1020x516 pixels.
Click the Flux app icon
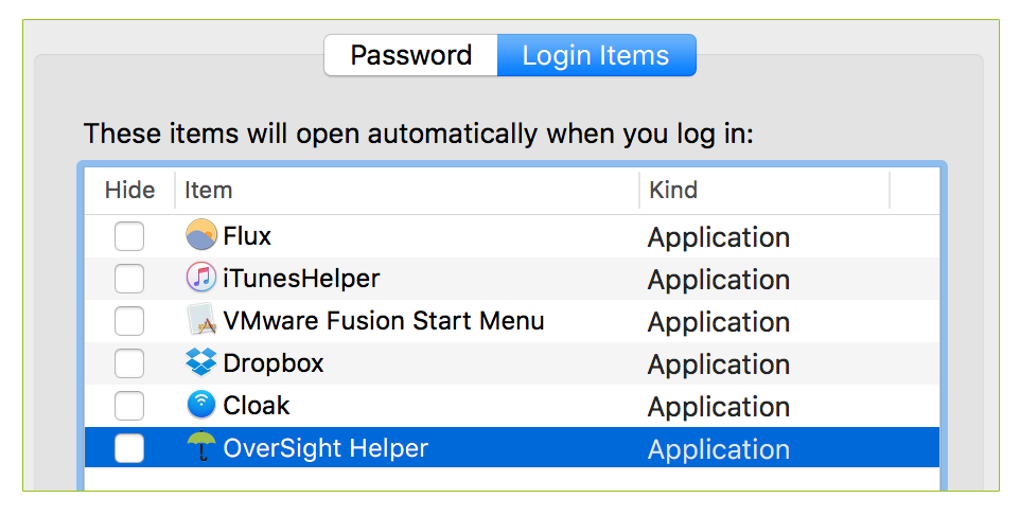[x=201, y=236]
